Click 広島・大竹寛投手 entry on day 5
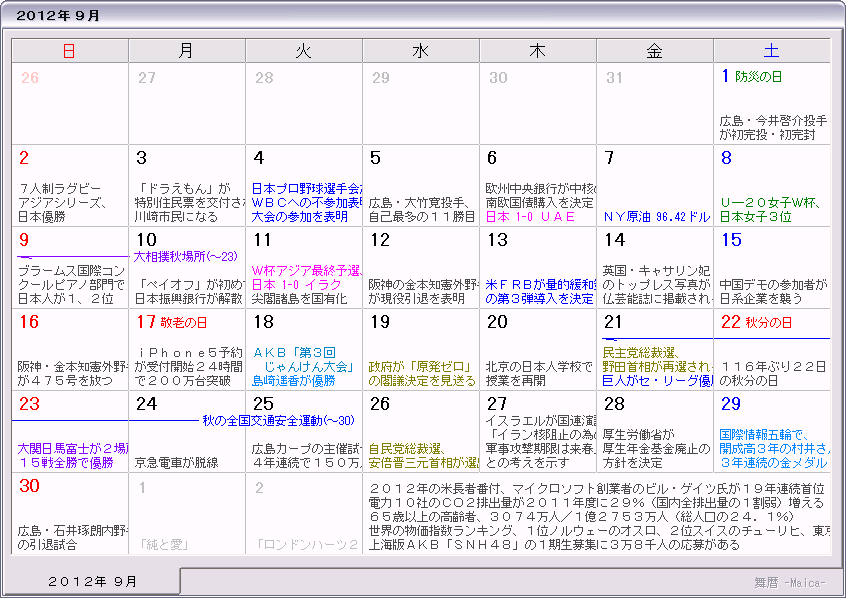 point(421,209)
